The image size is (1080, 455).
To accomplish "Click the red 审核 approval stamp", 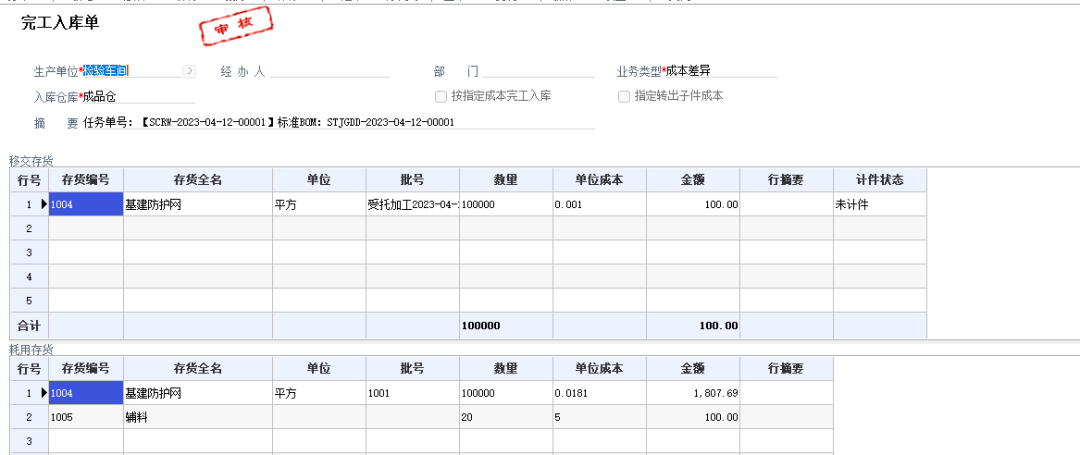I will 229,30.
